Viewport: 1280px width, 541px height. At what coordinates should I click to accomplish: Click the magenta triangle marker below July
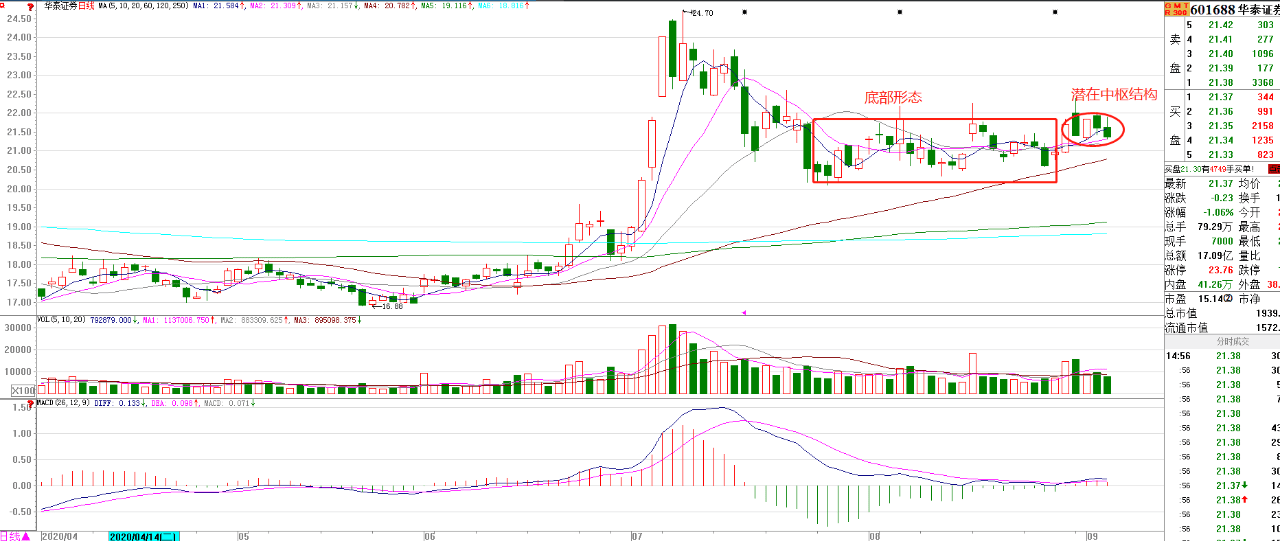click(742, 313)
